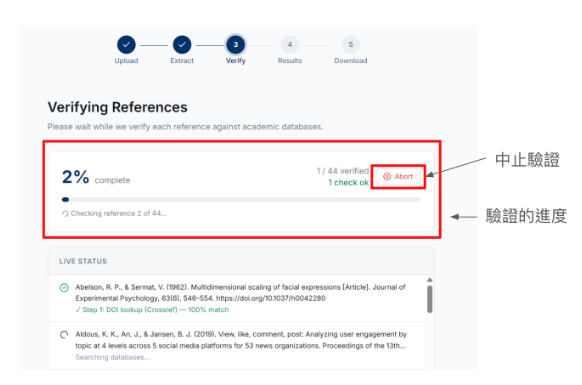Click the Extract step label
582x385 pixels.
pyautogui.click(x=182, y=61)
